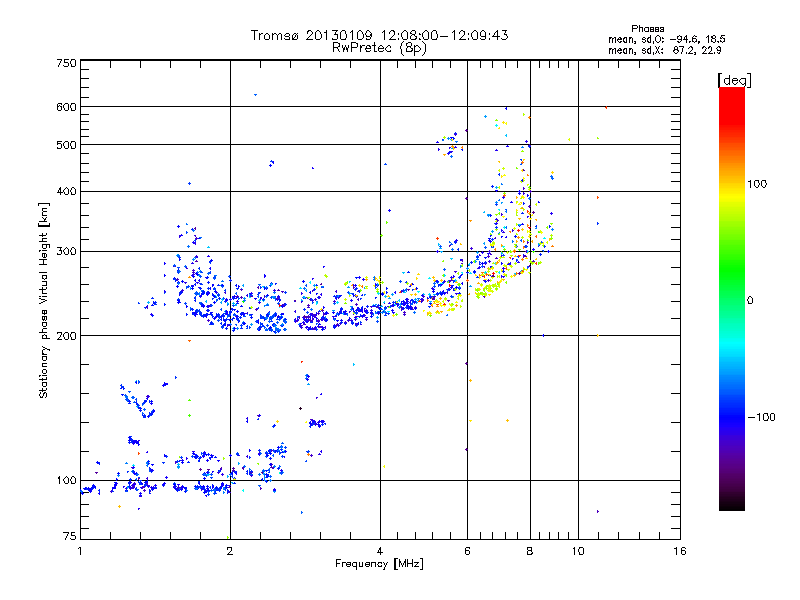This screenshot has width=800, height=600.
Task: Click the '100' height axis tick label
Action: [x=66, y=481]
